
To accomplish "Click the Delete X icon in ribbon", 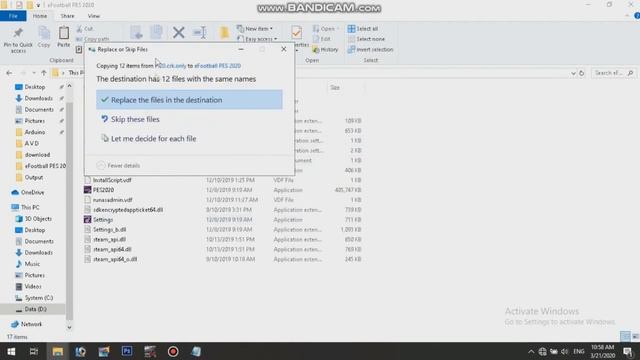I will tap(178, 32).
